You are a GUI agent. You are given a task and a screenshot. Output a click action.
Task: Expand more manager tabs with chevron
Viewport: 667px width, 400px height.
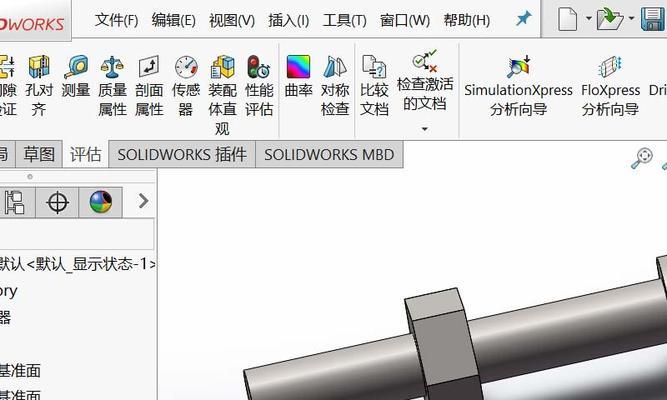143,201
